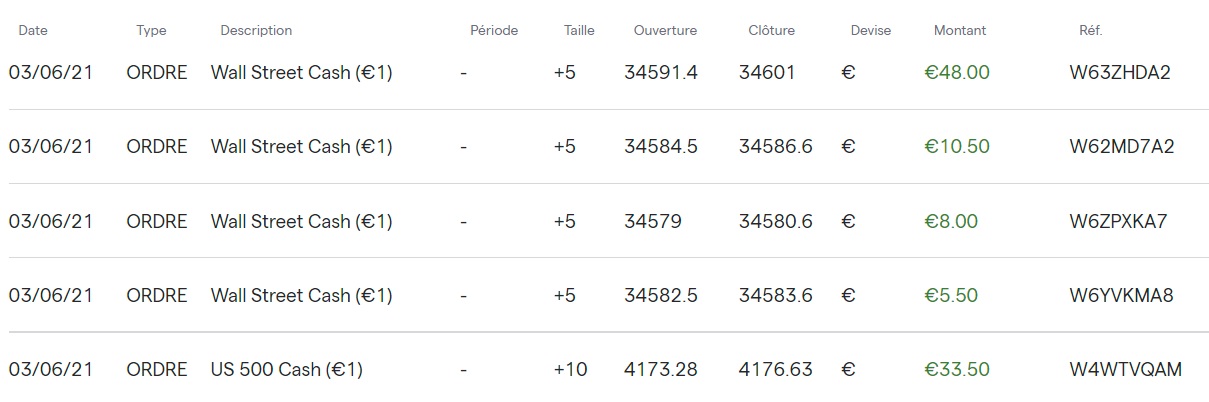Click opening price 34579
This screenshot has height=402, width=1209.
tap(652, 221)
